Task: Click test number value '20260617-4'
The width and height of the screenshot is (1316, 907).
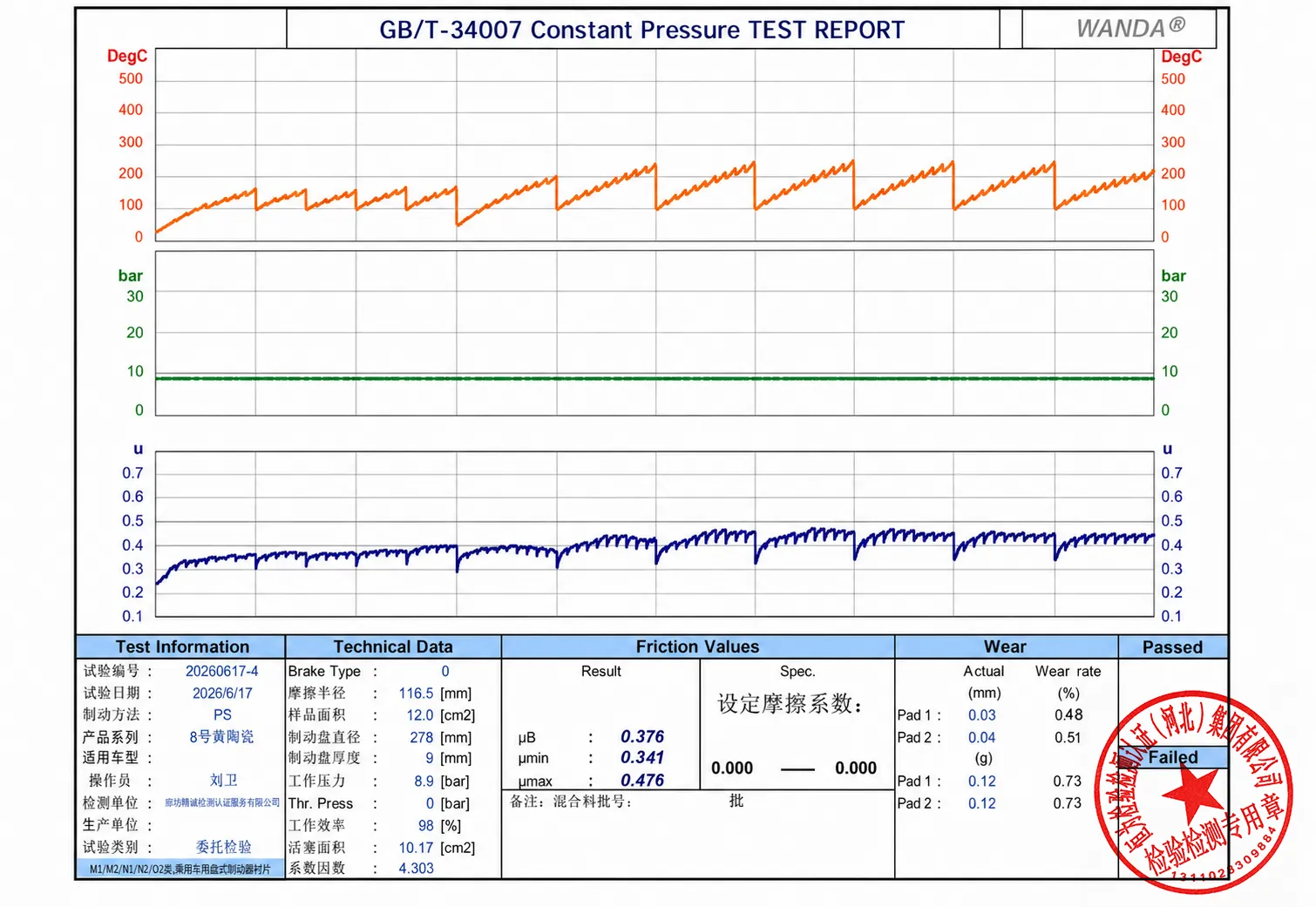Action: click(x=222, y=671)
